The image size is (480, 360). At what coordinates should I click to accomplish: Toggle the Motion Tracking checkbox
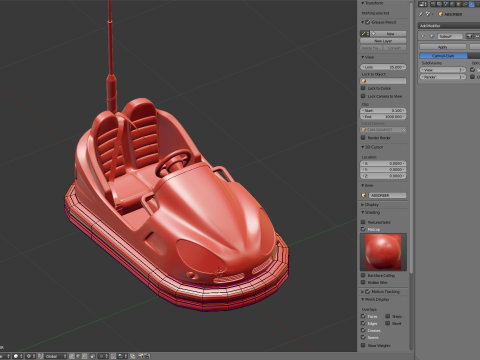pos(368,292)
